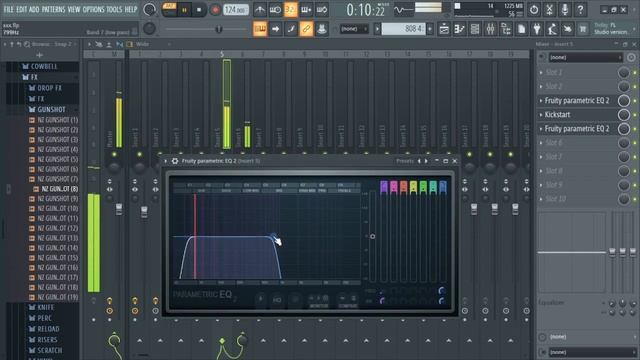Pause playback with the transport play button
Image resolution: width=640 pixels, height=360 pixels.
pos(184,10)
